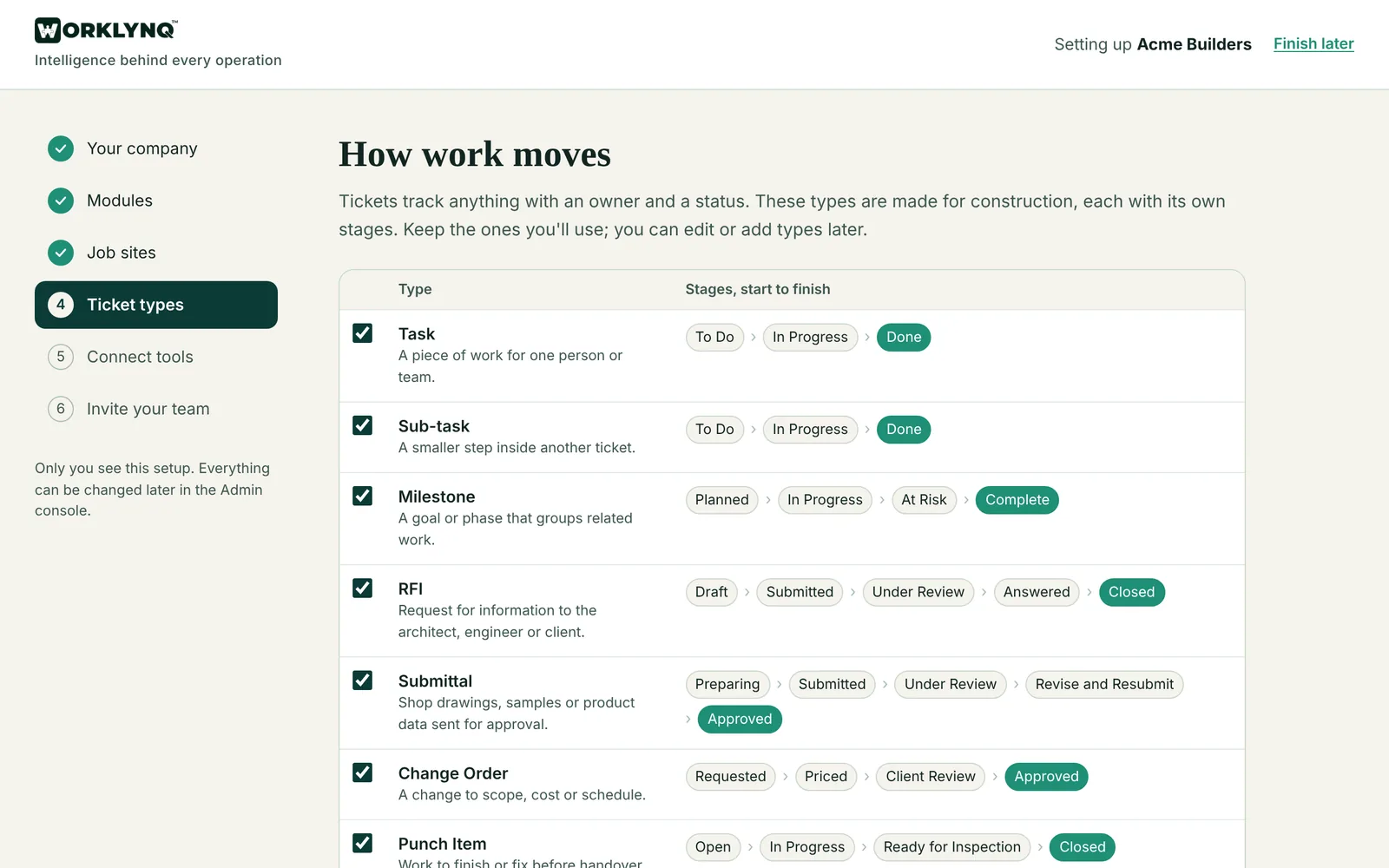Viewport: 1389px width, 868px height.
Task: Click the Submittal Revise and Resubmit stage
Action: point(1104,684)
